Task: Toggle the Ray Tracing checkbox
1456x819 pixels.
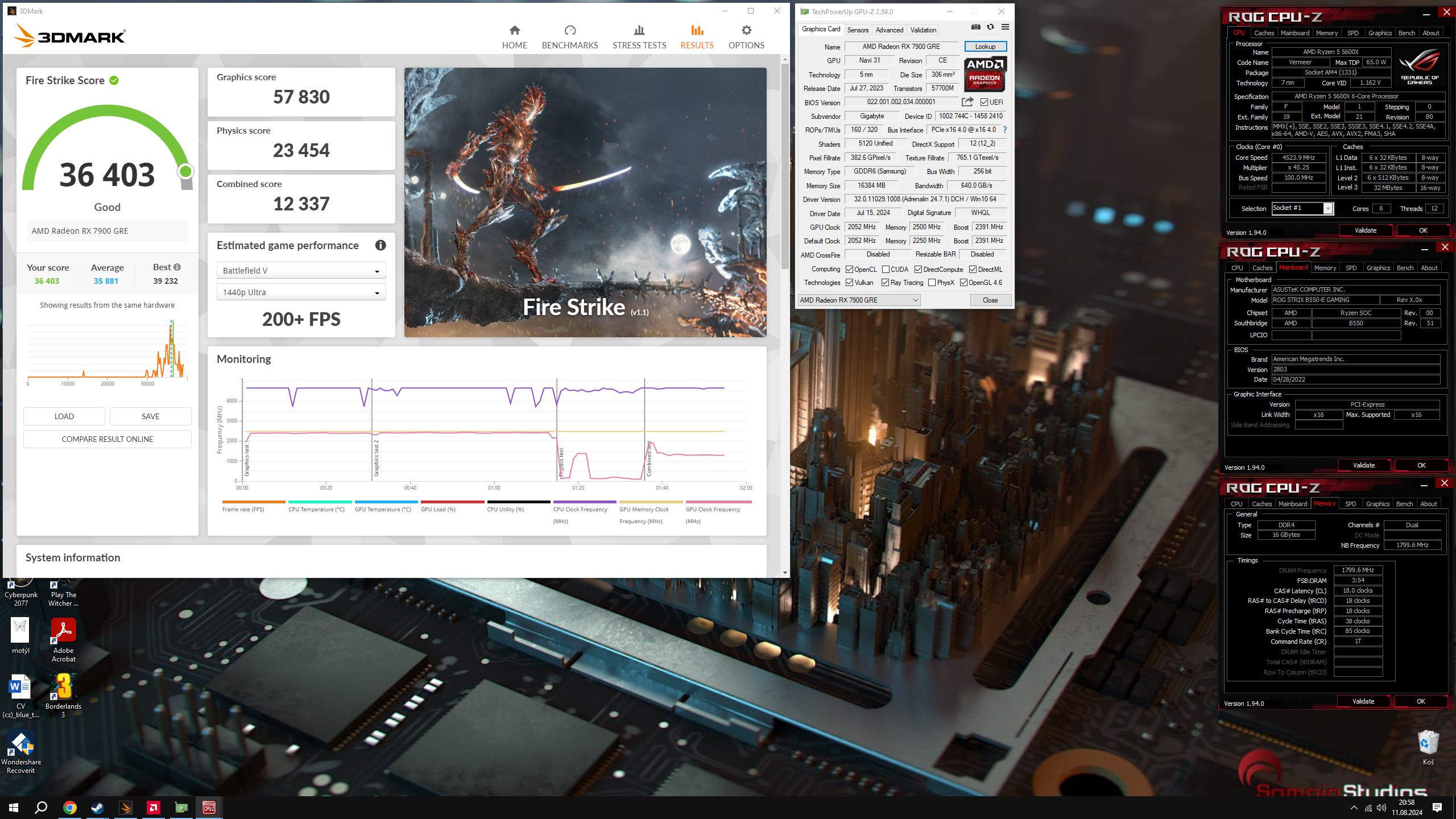Action: (885, 283)
